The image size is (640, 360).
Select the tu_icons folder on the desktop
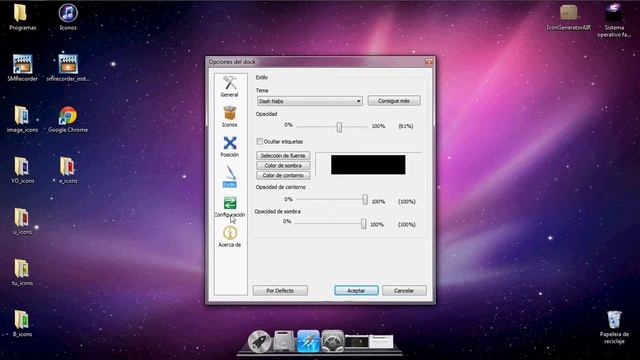[x=22, y=272]
